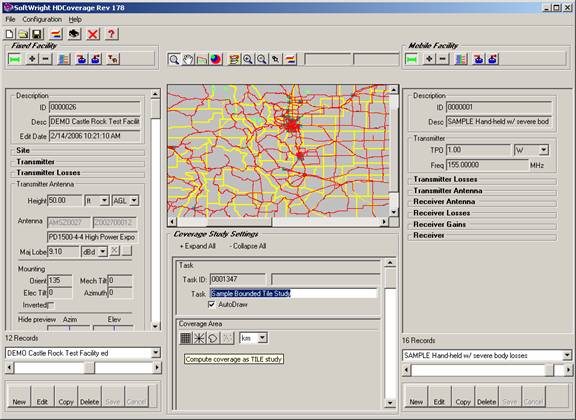Click the green width icon in Fixed Facility
The height and width of the screenshot is (420, 576).
pos(15,59)
